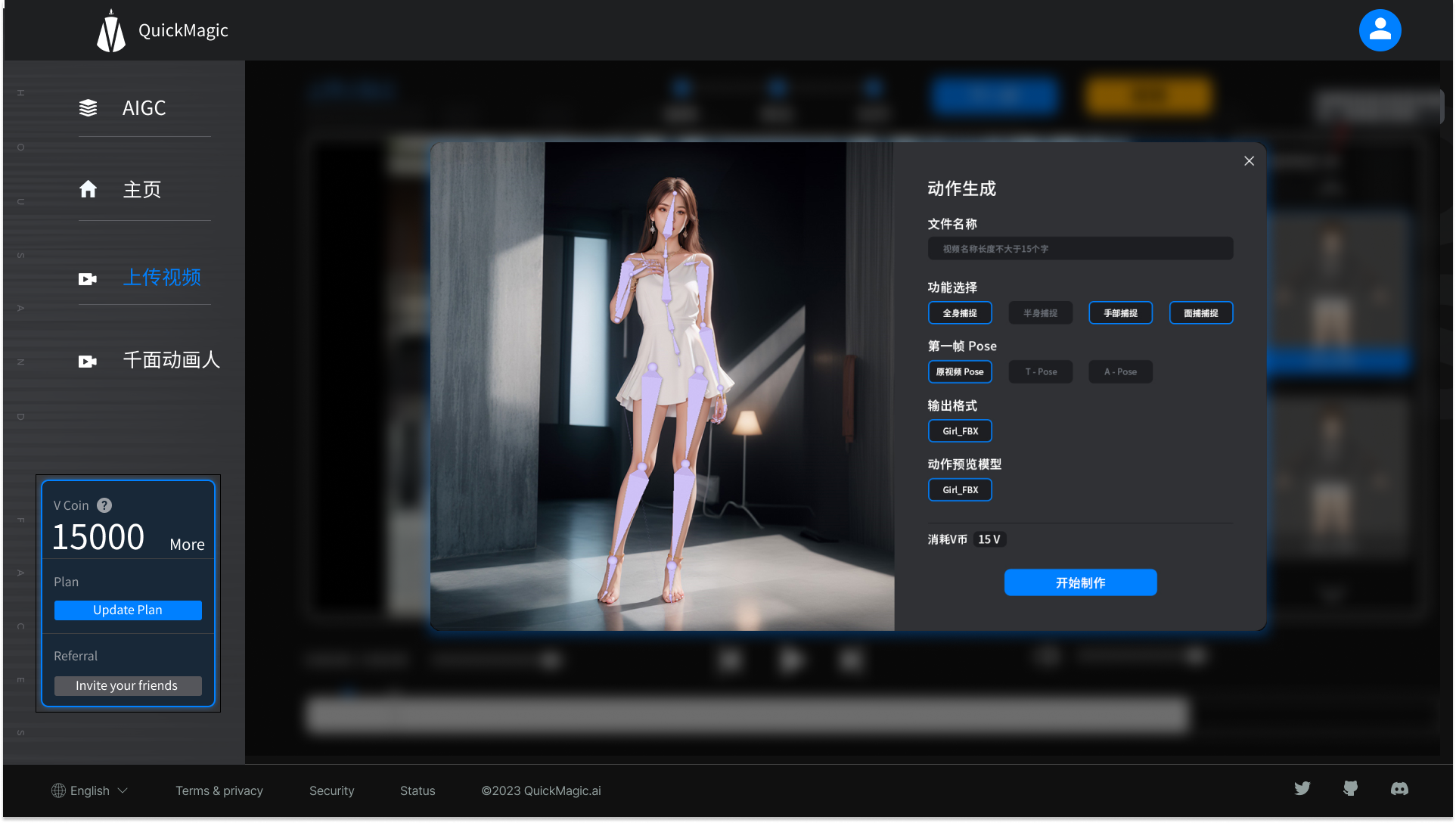Click the Update Plan button
Viewport: 1456px width, 823px height.
[128, 610]
